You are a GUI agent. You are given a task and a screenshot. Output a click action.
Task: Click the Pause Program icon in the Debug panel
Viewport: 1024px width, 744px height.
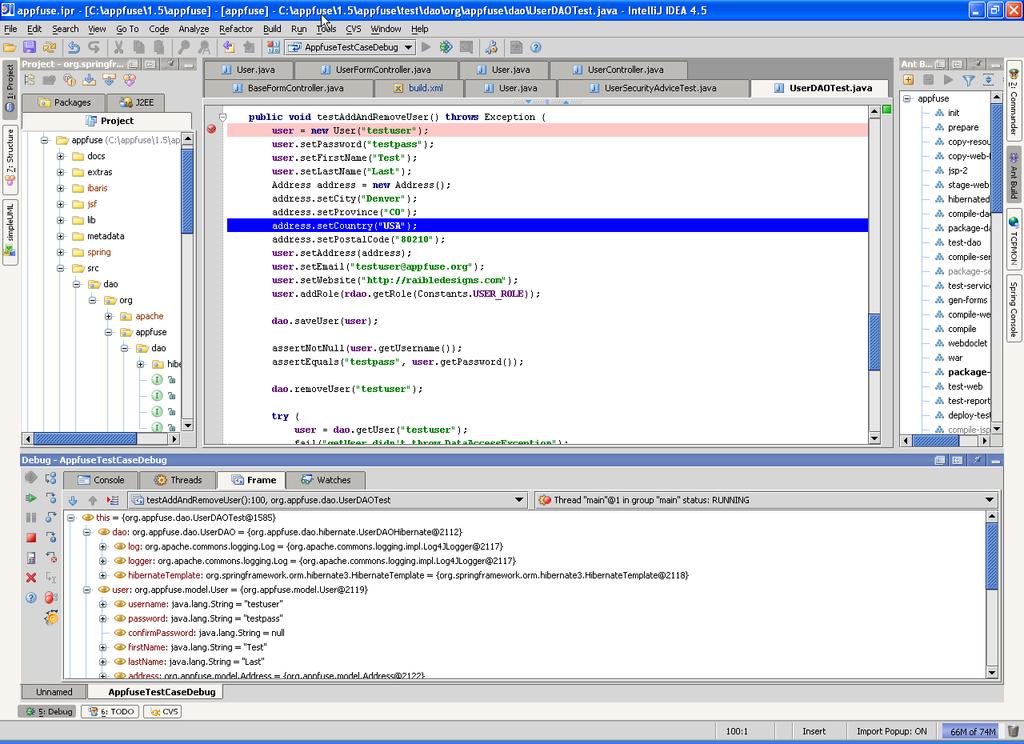tap(31, 517)
